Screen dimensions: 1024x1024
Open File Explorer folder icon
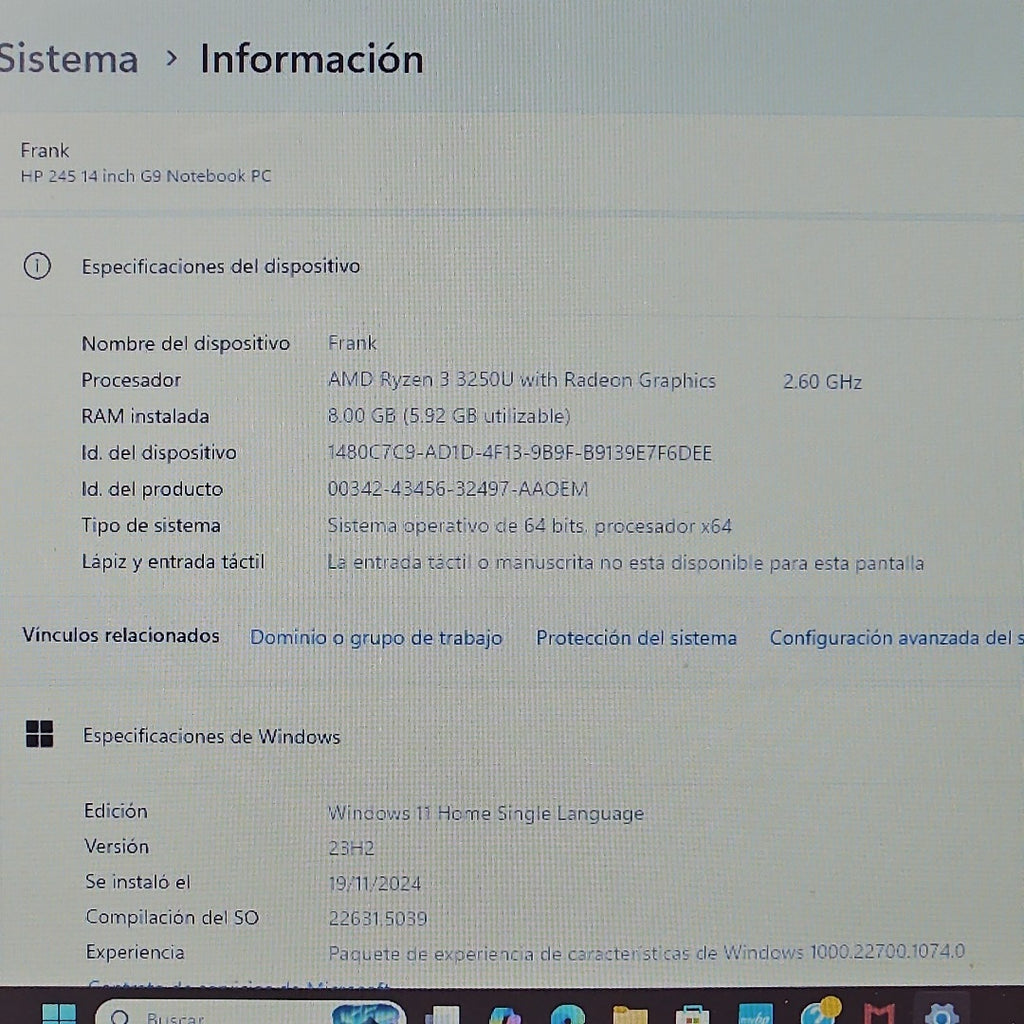(x=630, y=1015)
